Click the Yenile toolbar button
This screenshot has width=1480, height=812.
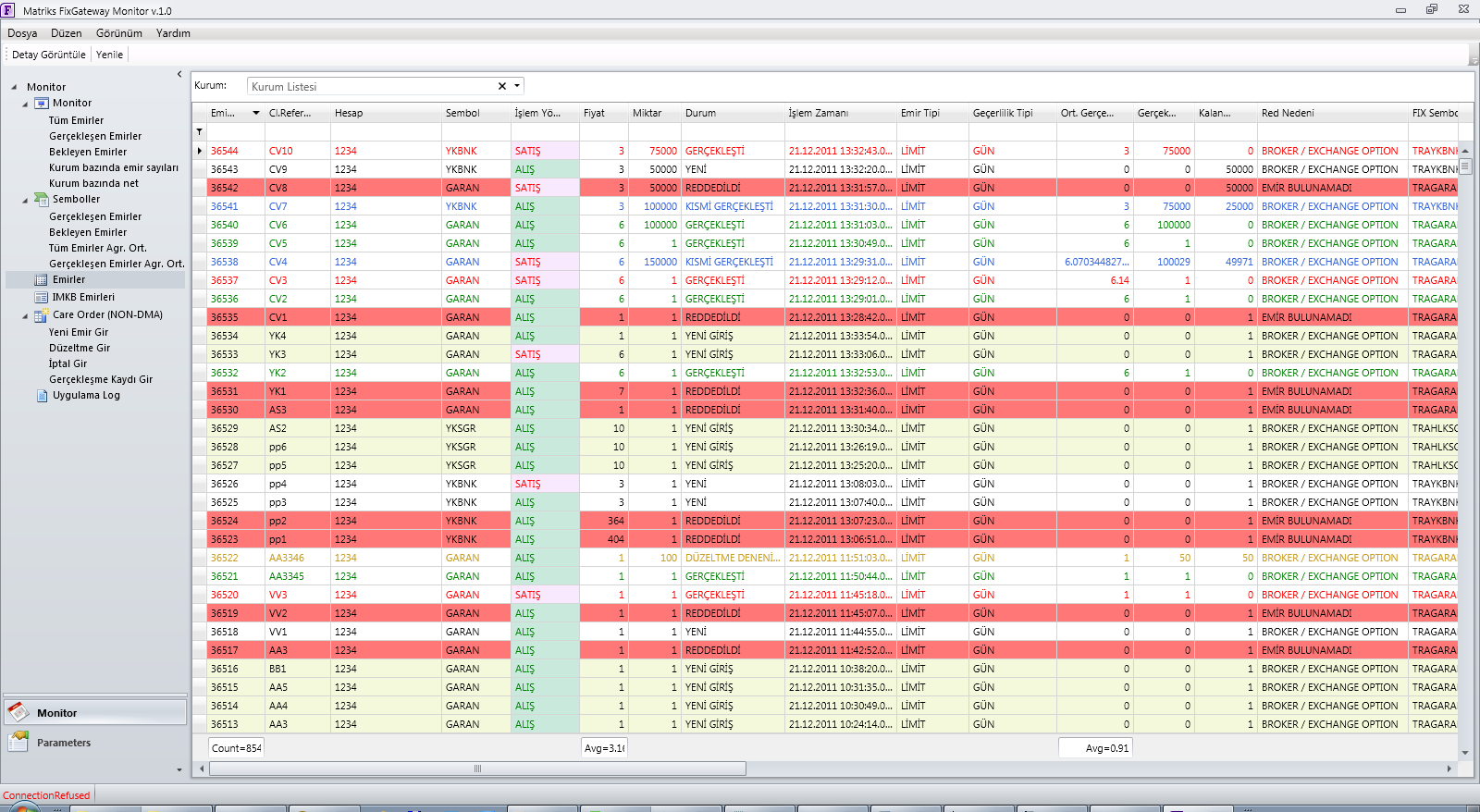[109, 55]
